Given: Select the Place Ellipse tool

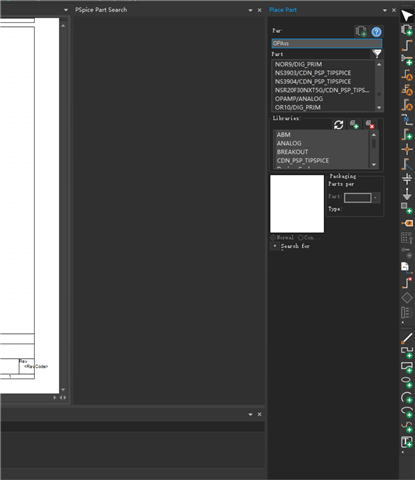Looking at the screenshot, I should click(407, 382).
